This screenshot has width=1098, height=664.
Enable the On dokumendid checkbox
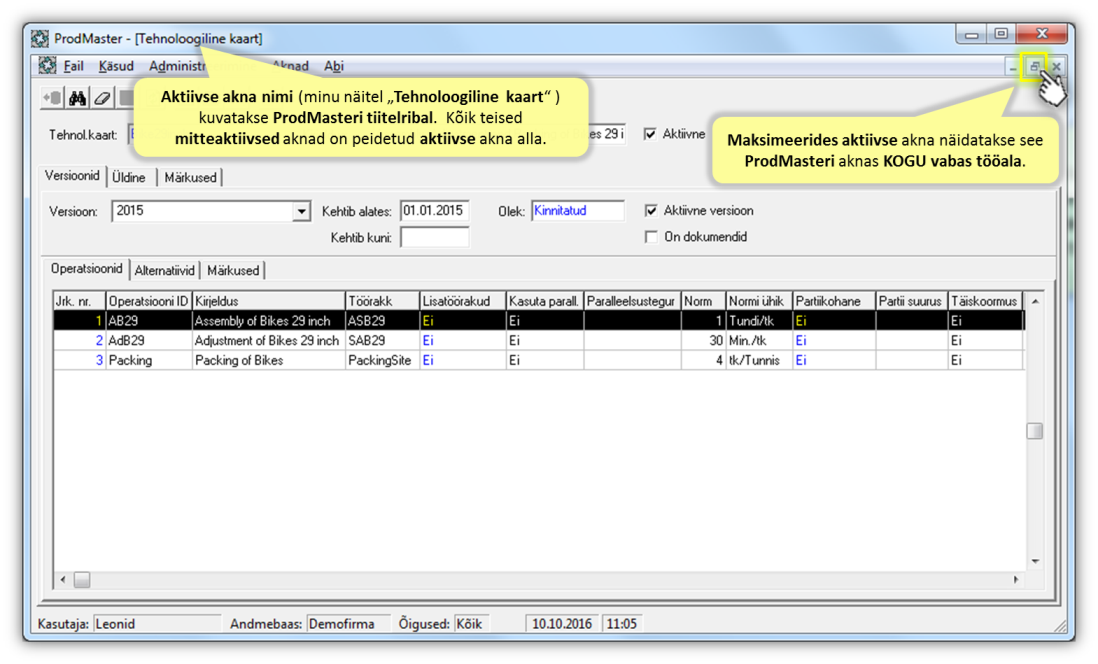pyautogui.click(x=651, y=237)
